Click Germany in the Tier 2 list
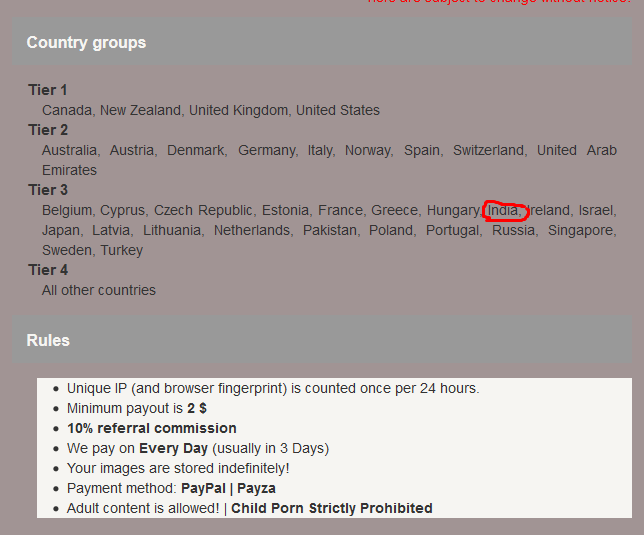 tap(267, 150)
